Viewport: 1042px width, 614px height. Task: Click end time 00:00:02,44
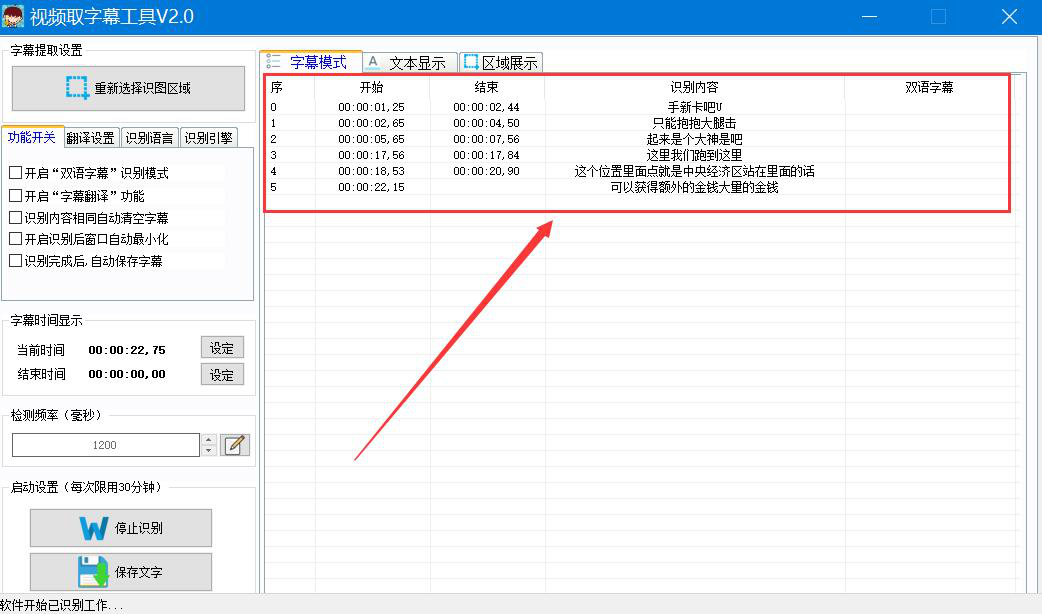486,107
